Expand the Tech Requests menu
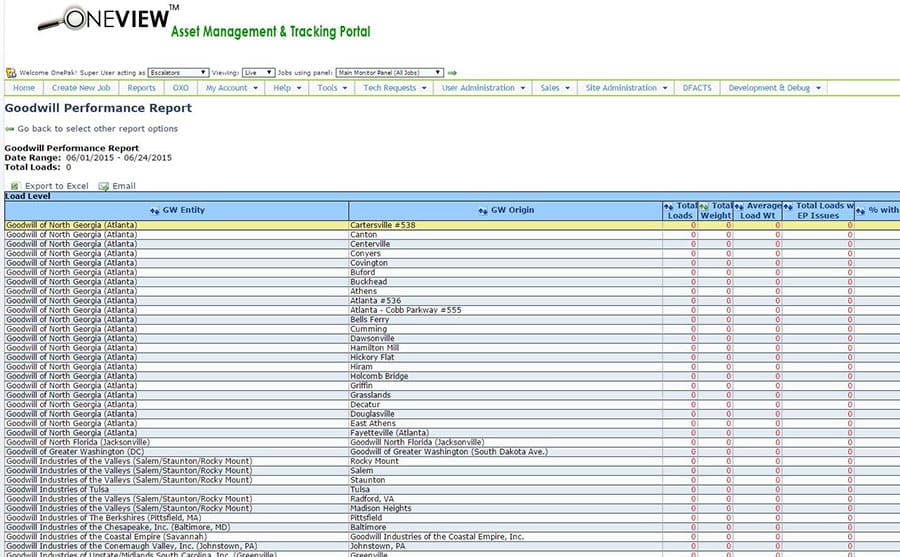This screenshot has height=557, width=900. click(395, 88)
